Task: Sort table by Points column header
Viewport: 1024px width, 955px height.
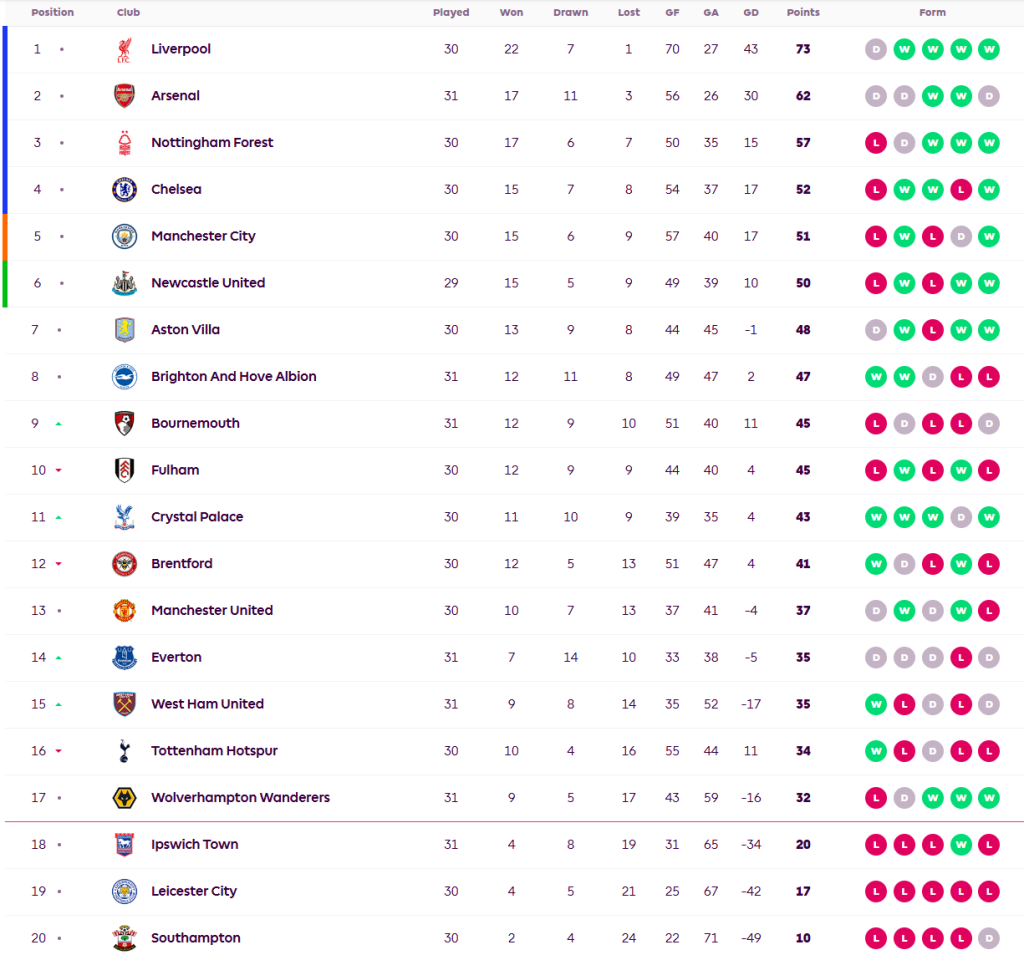Action: click(x=803, y=13)
